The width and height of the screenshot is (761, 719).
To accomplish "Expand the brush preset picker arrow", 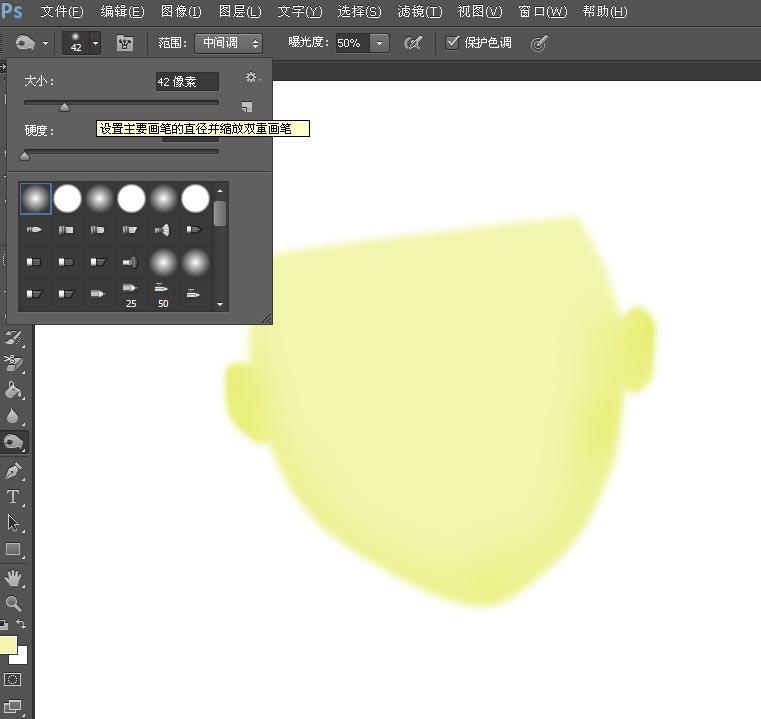I will coord(96,43).
